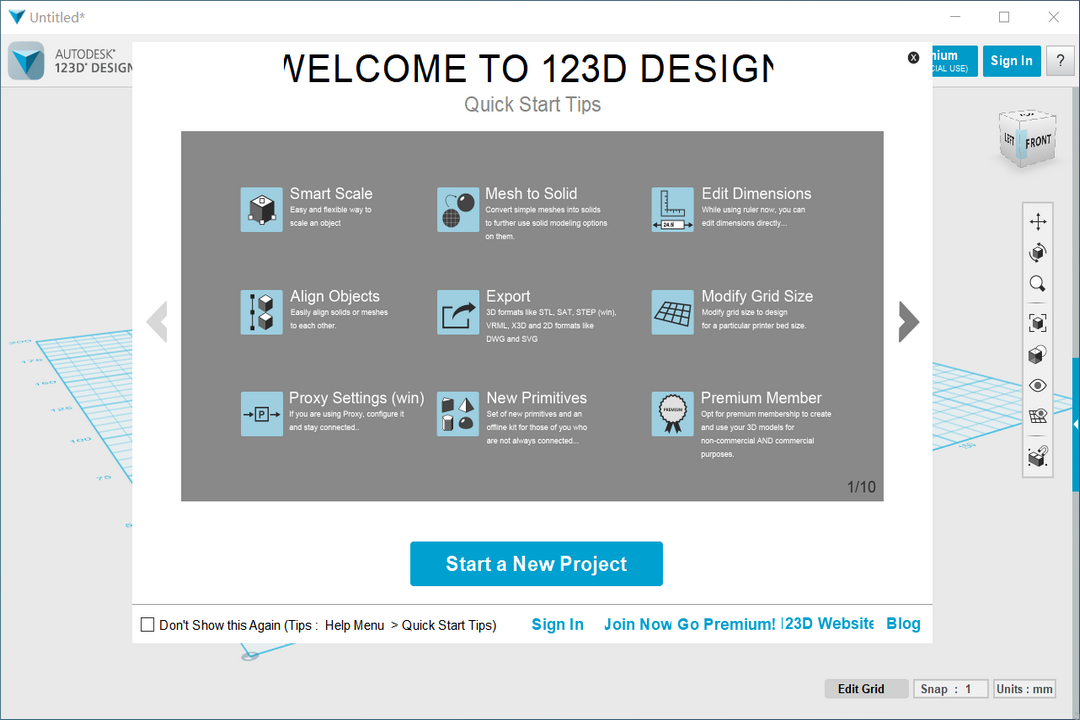Select the Zoom magnifier tool

click(x=1037, y=284)
